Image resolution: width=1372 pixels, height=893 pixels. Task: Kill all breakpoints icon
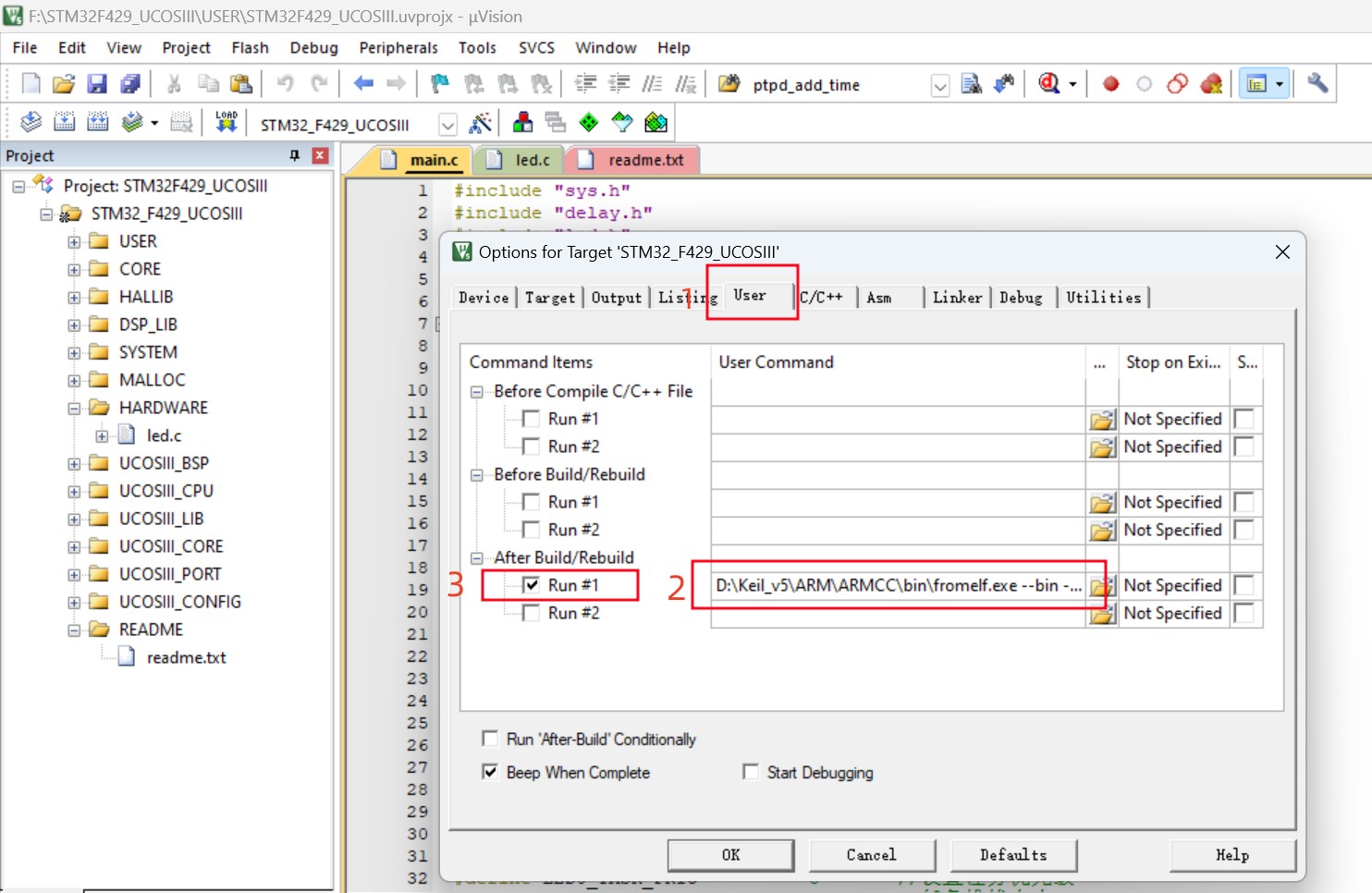point(1211,84)
